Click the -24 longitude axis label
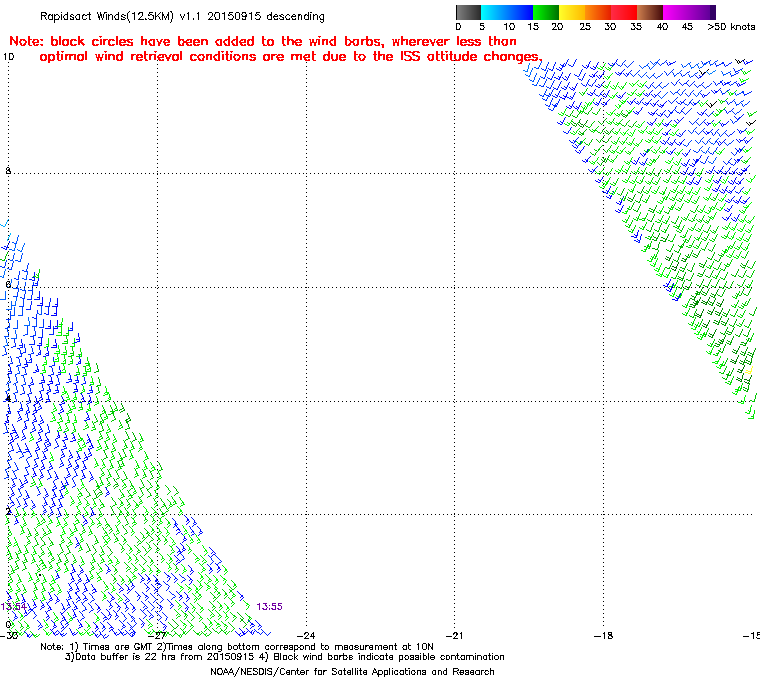Image resolution: width=760 pixels, height=688 pixels. click(306, 635)
